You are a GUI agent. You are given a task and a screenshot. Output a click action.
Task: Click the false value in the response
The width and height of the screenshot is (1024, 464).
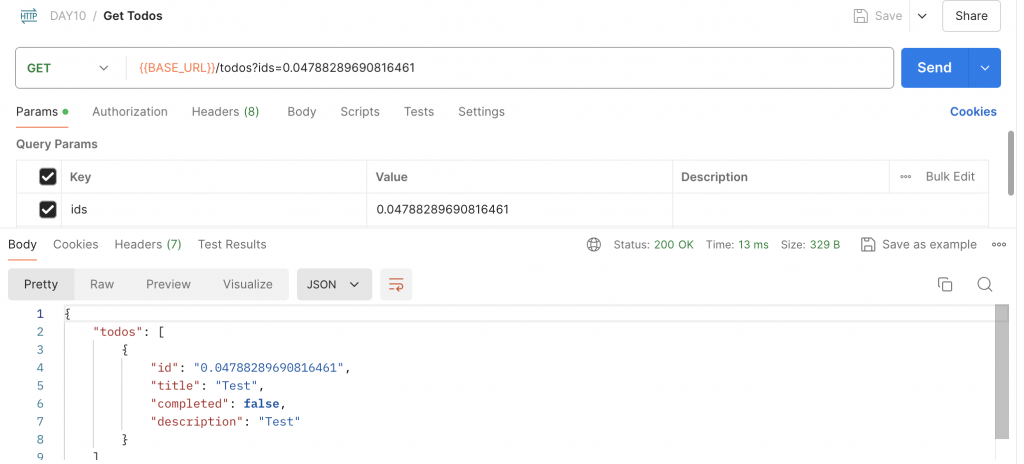click(262, 404)
